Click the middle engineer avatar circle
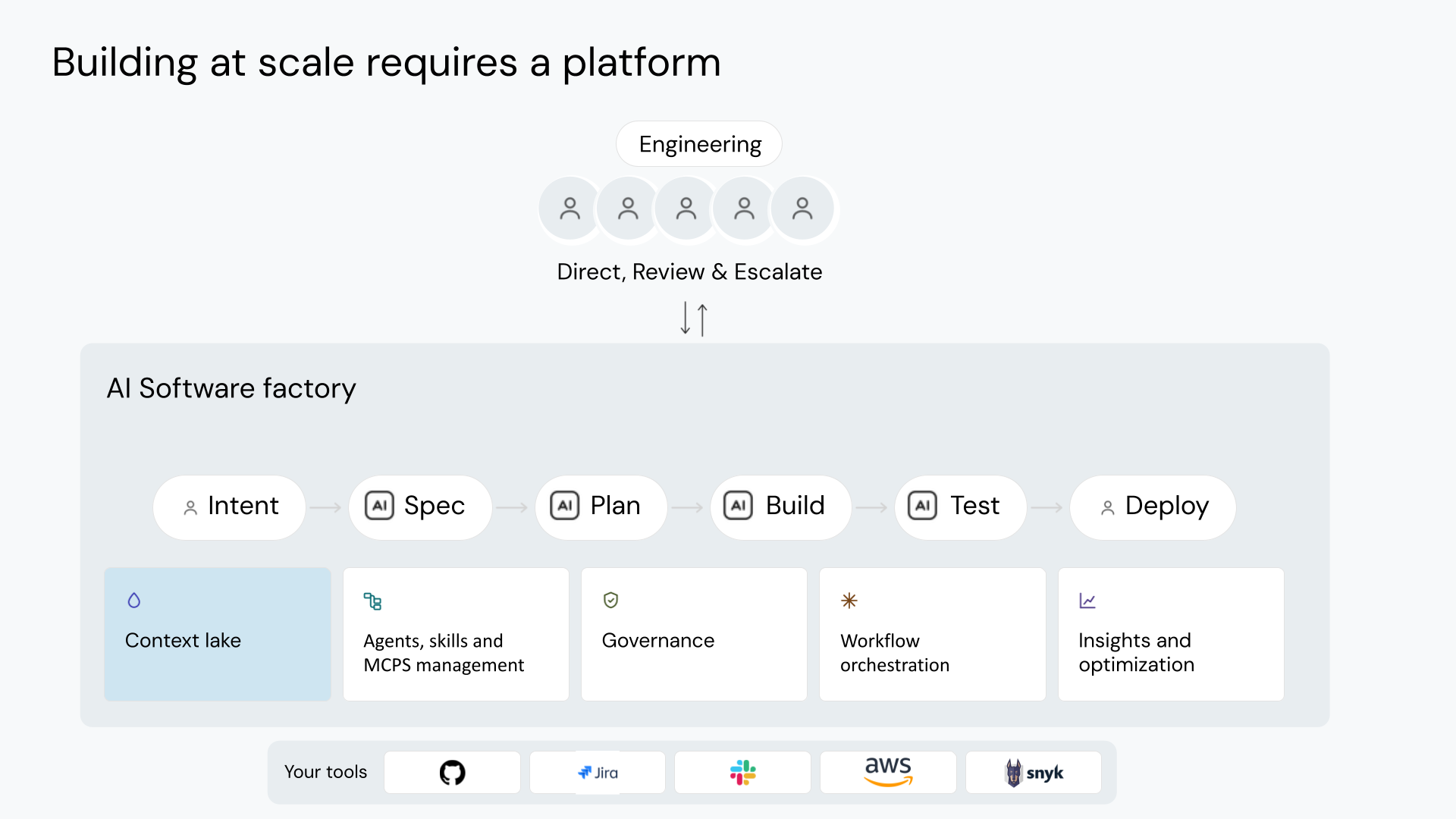 click(x=686, y=209)
